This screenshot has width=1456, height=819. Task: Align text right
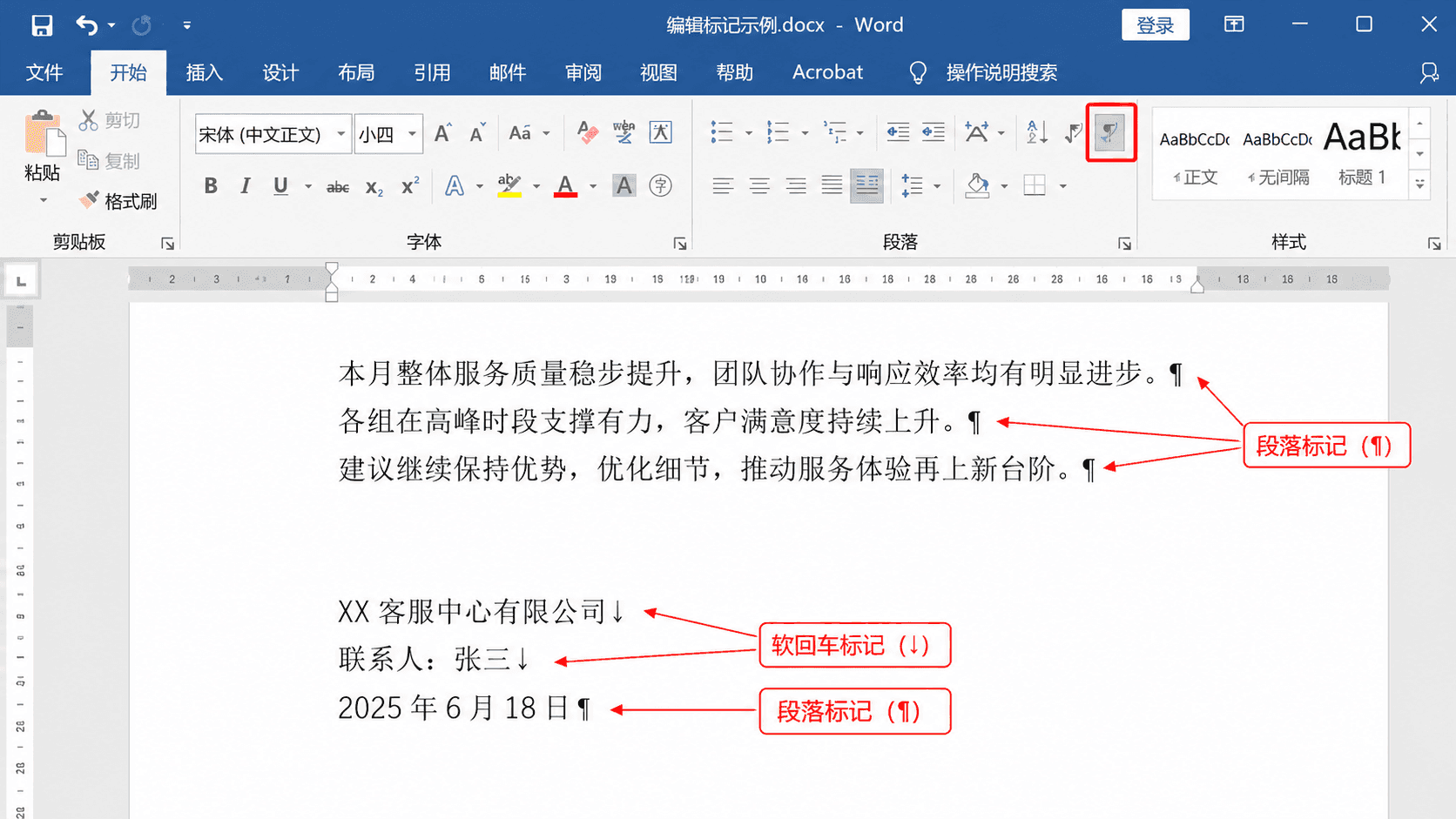(x=796, y=185)
